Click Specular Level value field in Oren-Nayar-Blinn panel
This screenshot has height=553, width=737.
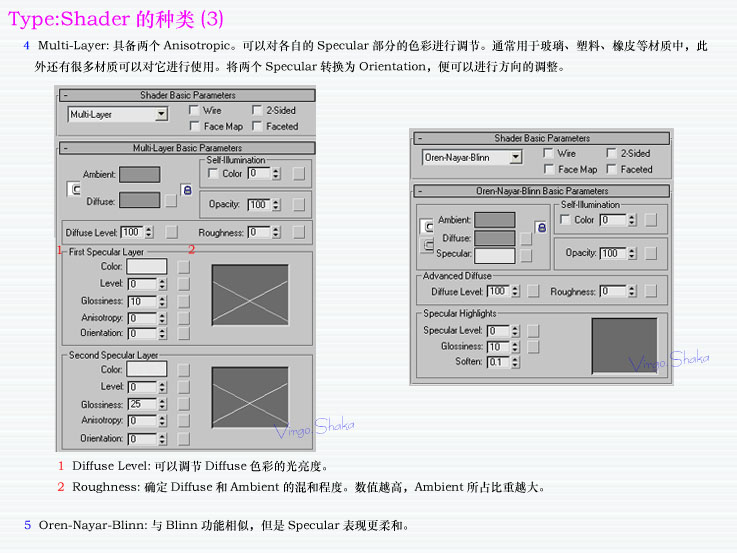[499, 331]
